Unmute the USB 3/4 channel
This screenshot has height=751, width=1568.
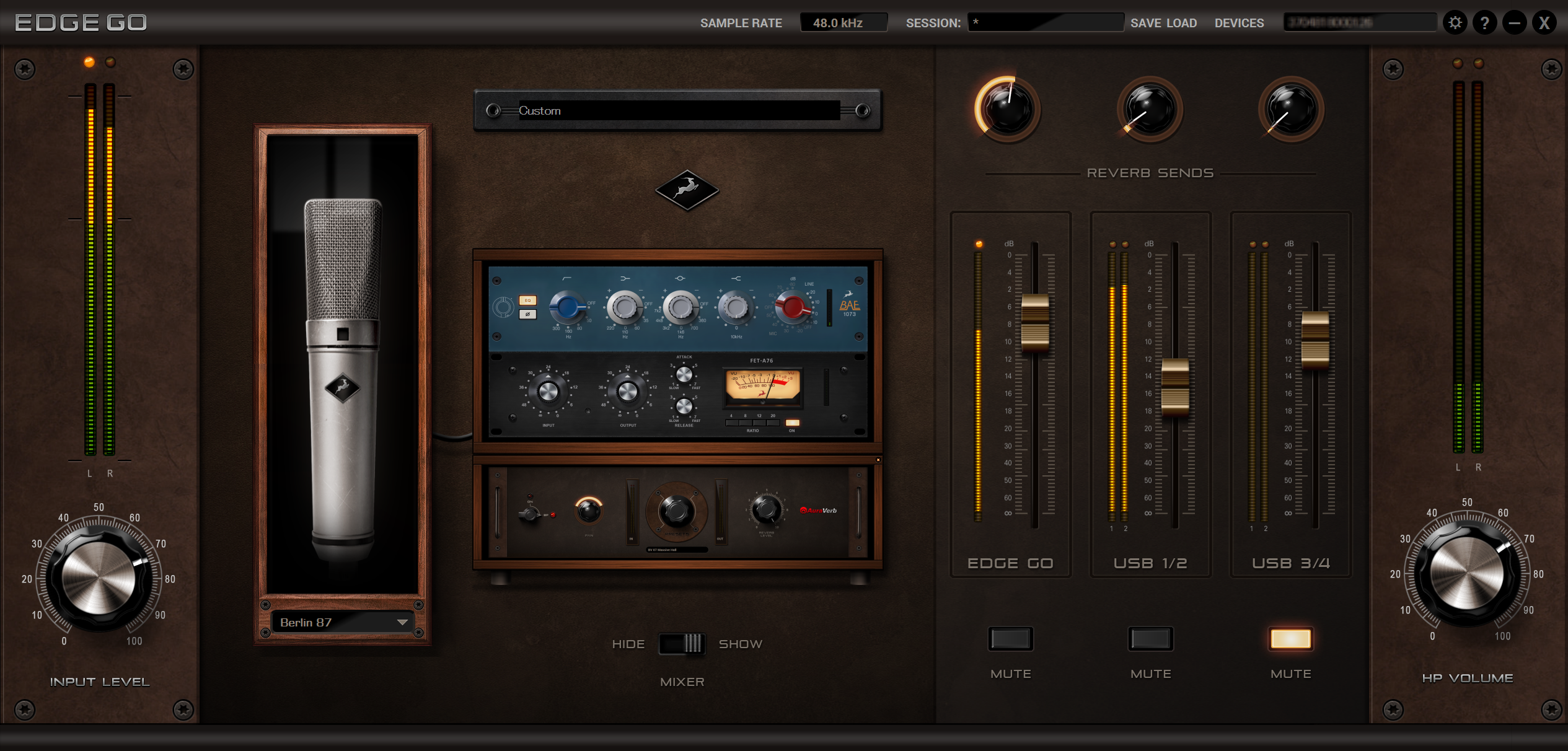[x=1291, y=639]
